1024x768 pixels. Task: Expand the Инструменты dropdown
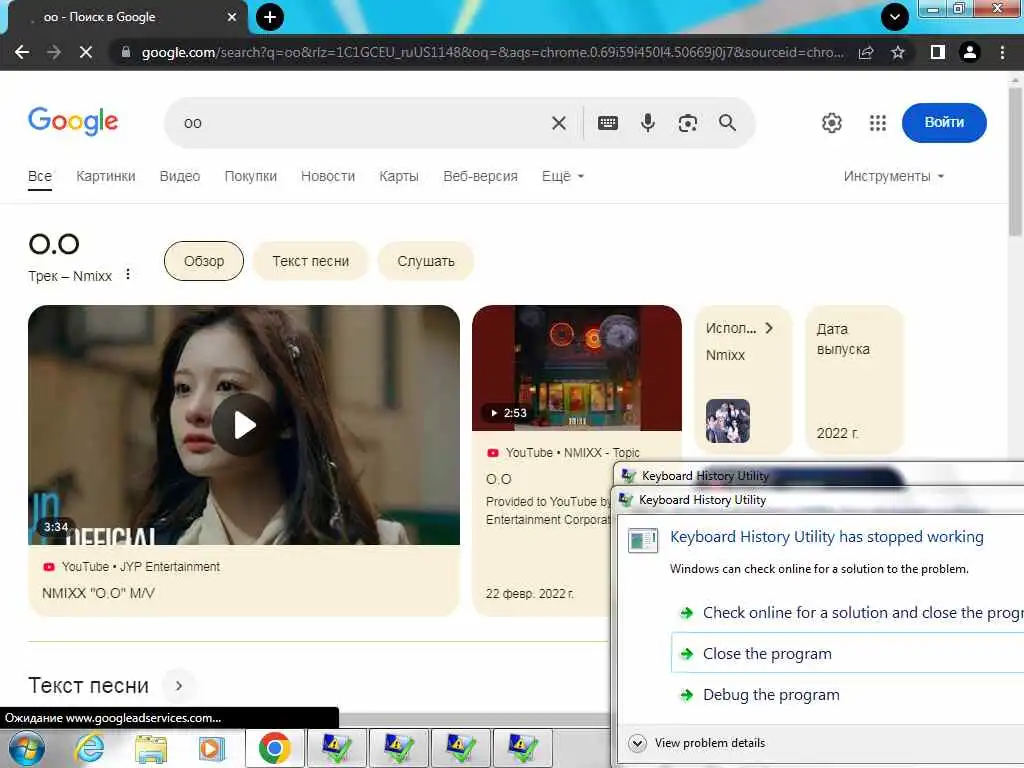[893, 176]
